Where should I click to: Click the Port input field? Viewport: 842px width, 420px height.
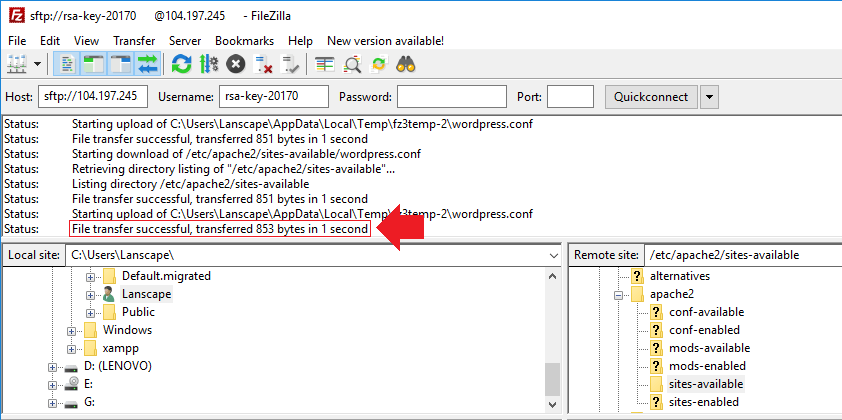pyautogui.click(x=570, y=97)
